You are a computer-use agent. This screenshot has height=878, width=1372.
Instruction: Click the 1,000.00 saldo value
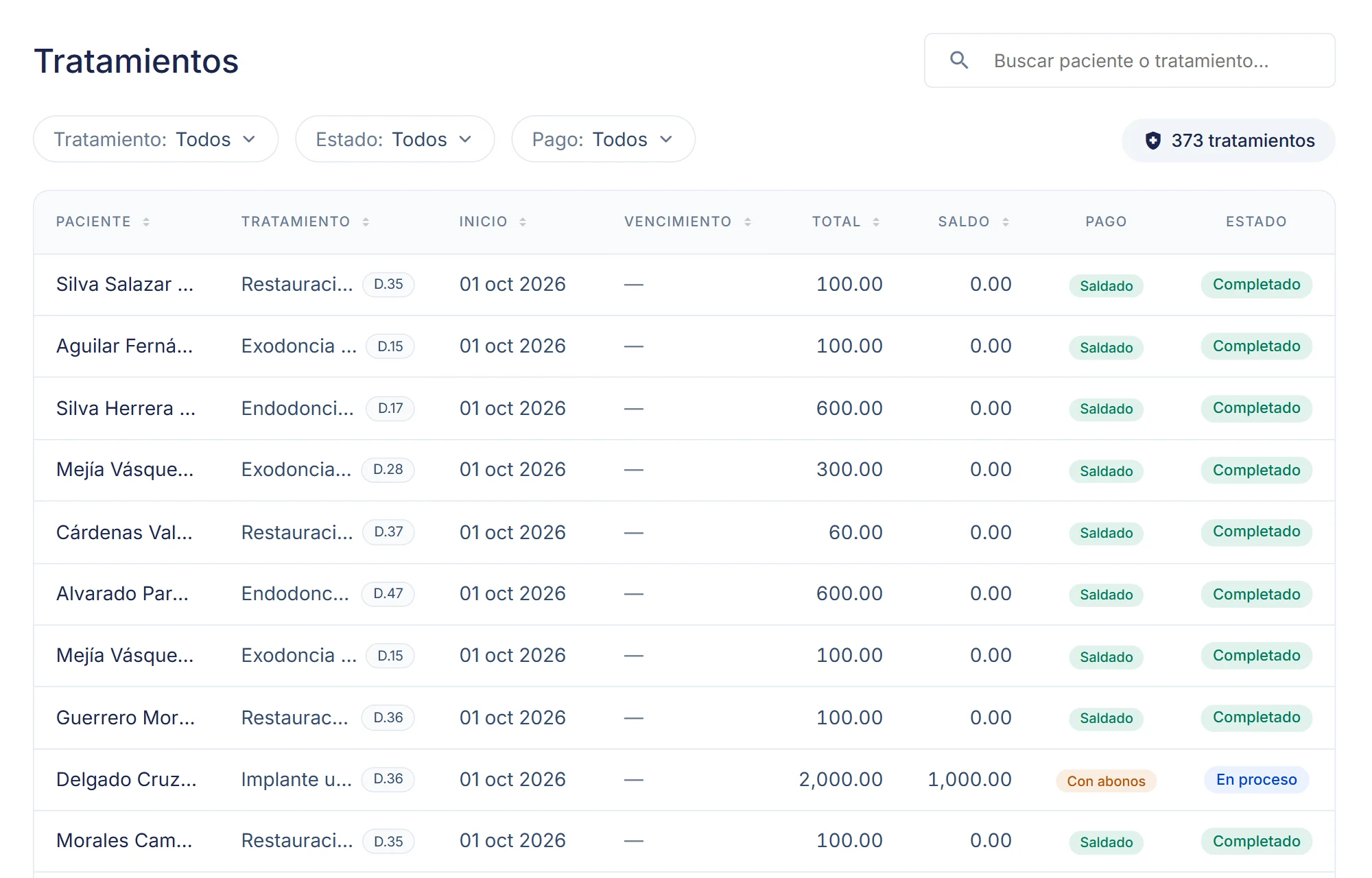coord(969,779)
